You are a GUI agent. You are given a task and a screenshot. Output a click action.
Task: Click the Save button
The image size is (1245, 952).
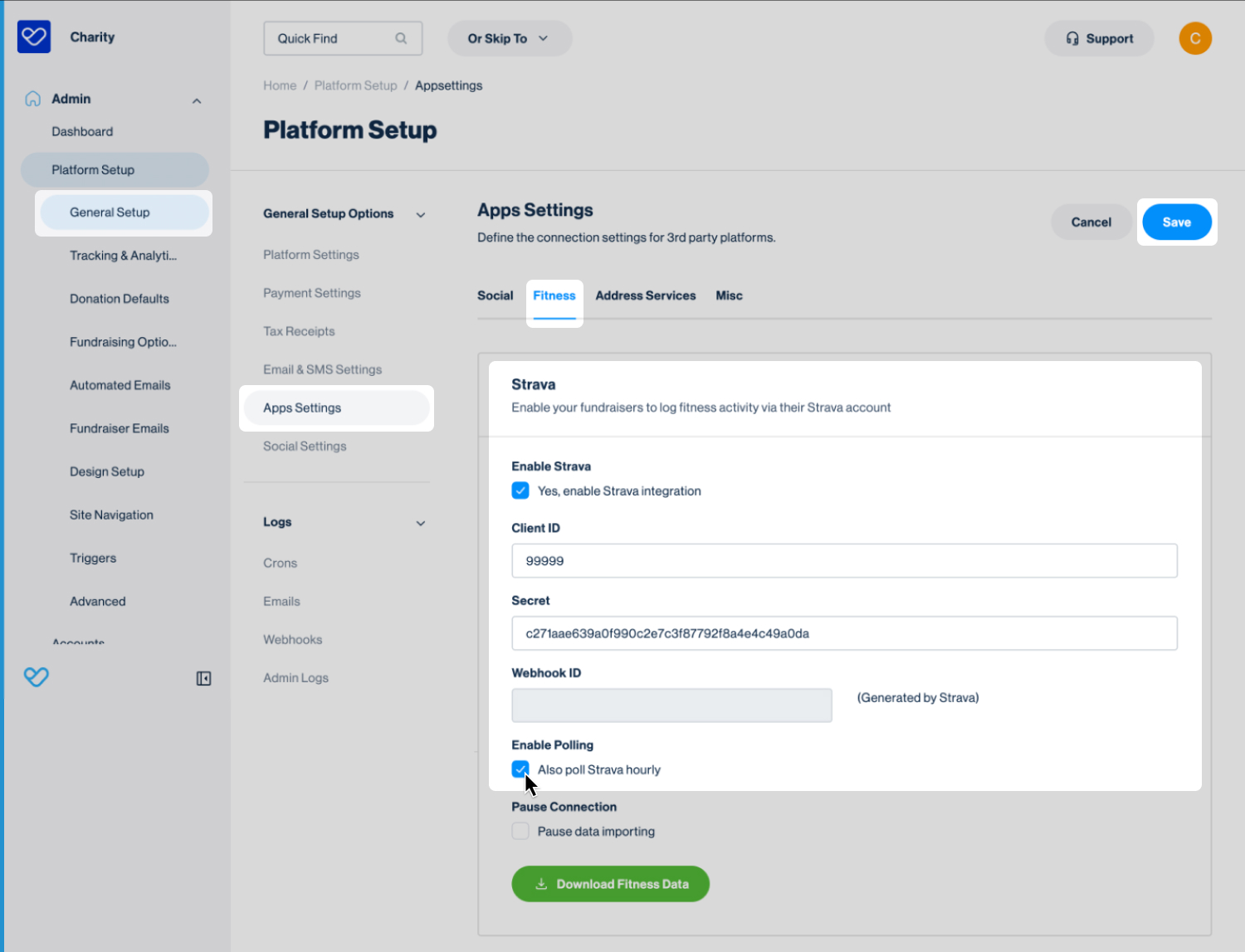pos(1177,222)
